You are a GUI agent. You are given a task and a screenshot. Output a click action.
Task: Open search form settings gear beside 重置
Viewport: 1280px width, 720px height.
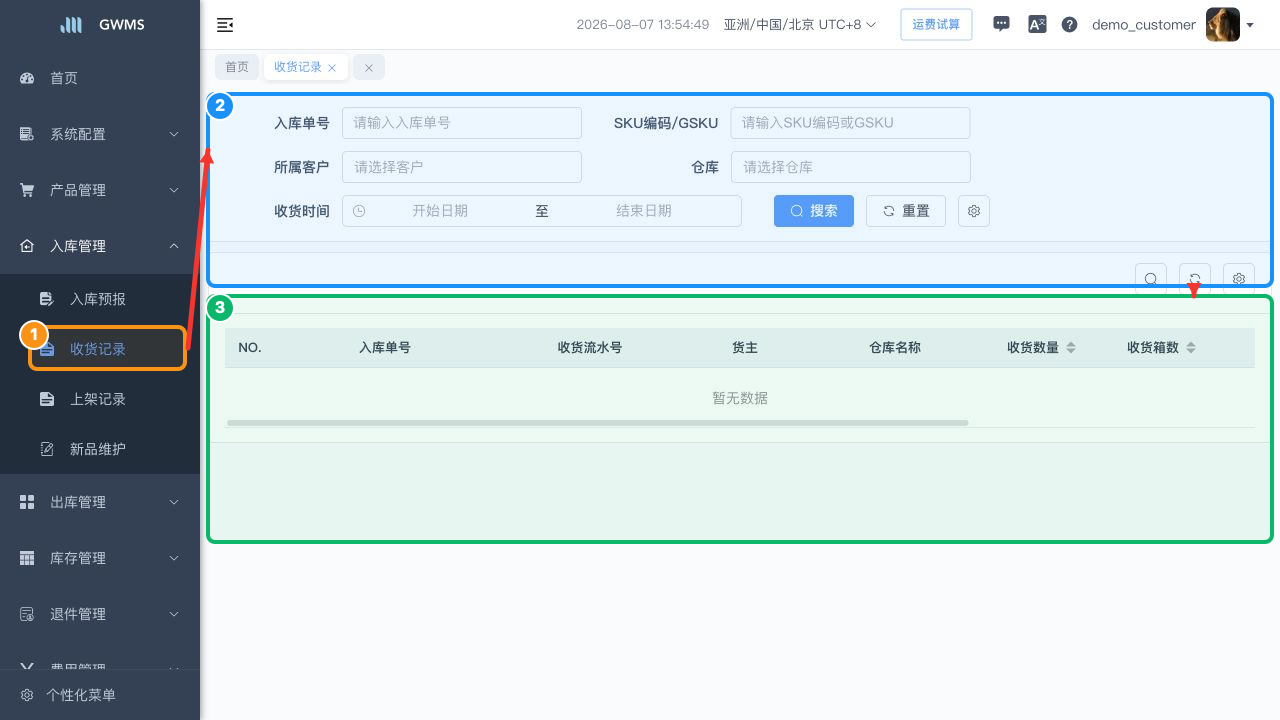974,211
